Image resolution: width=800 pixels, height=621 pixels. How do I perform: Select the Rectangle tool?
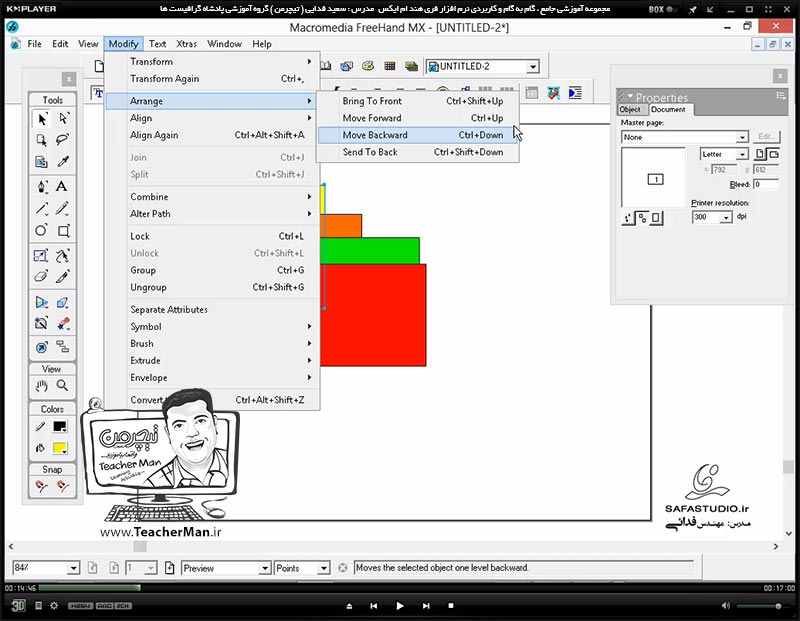coord(63,231)
